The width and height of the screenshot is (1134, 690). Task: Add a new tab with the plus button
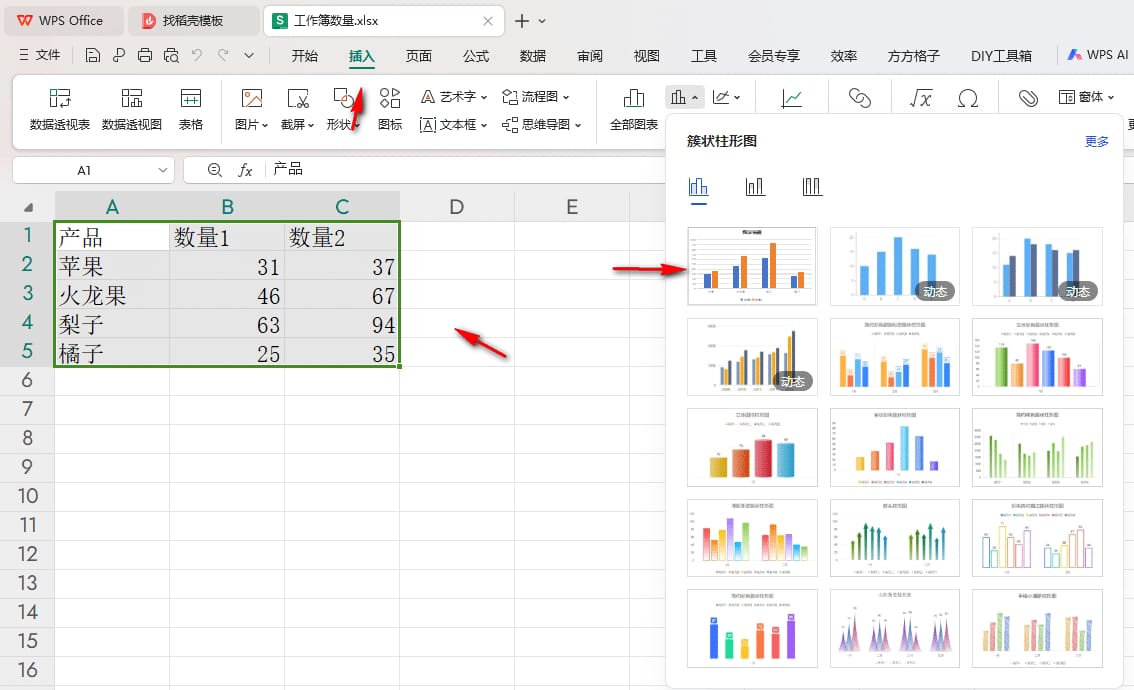[x=521, y=21]
